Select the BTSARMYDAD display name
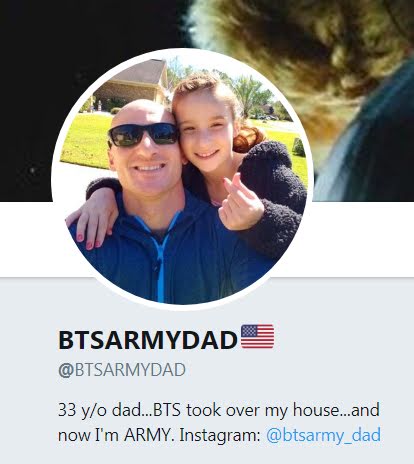414x464 pixels. pos(148,340)
